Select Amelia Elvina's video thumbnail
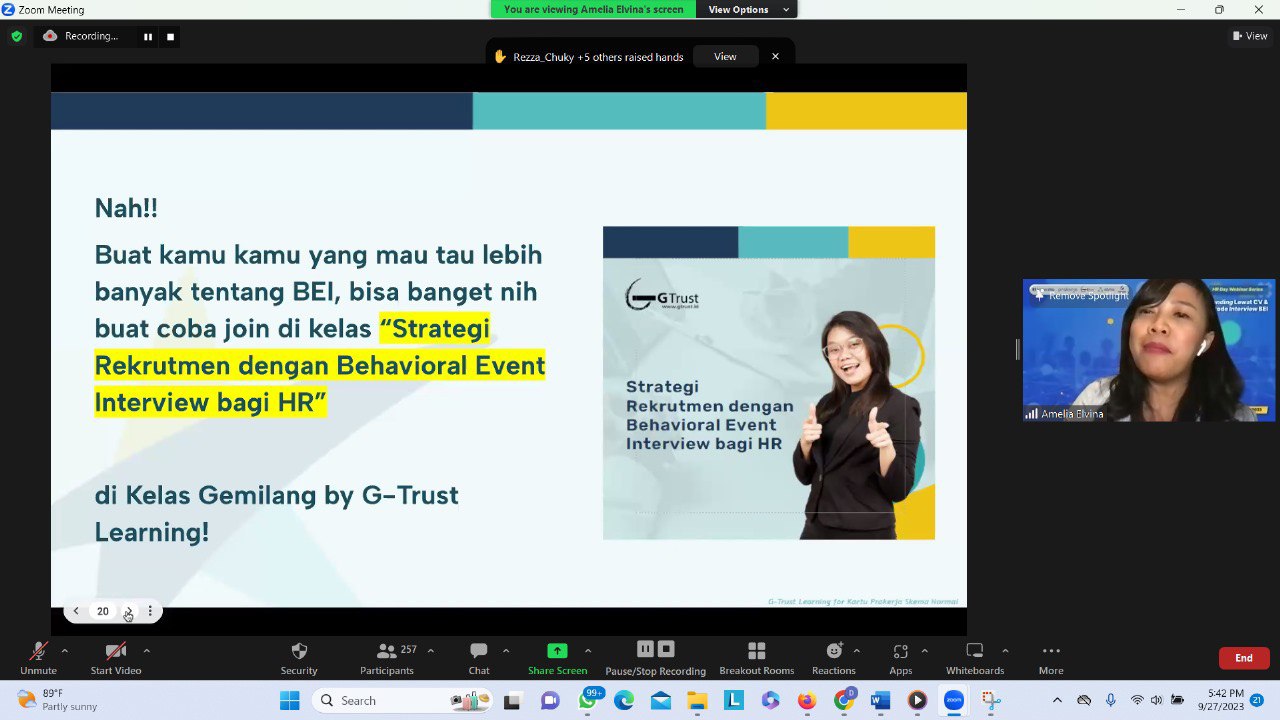1280x720 pixels. 1149,350
